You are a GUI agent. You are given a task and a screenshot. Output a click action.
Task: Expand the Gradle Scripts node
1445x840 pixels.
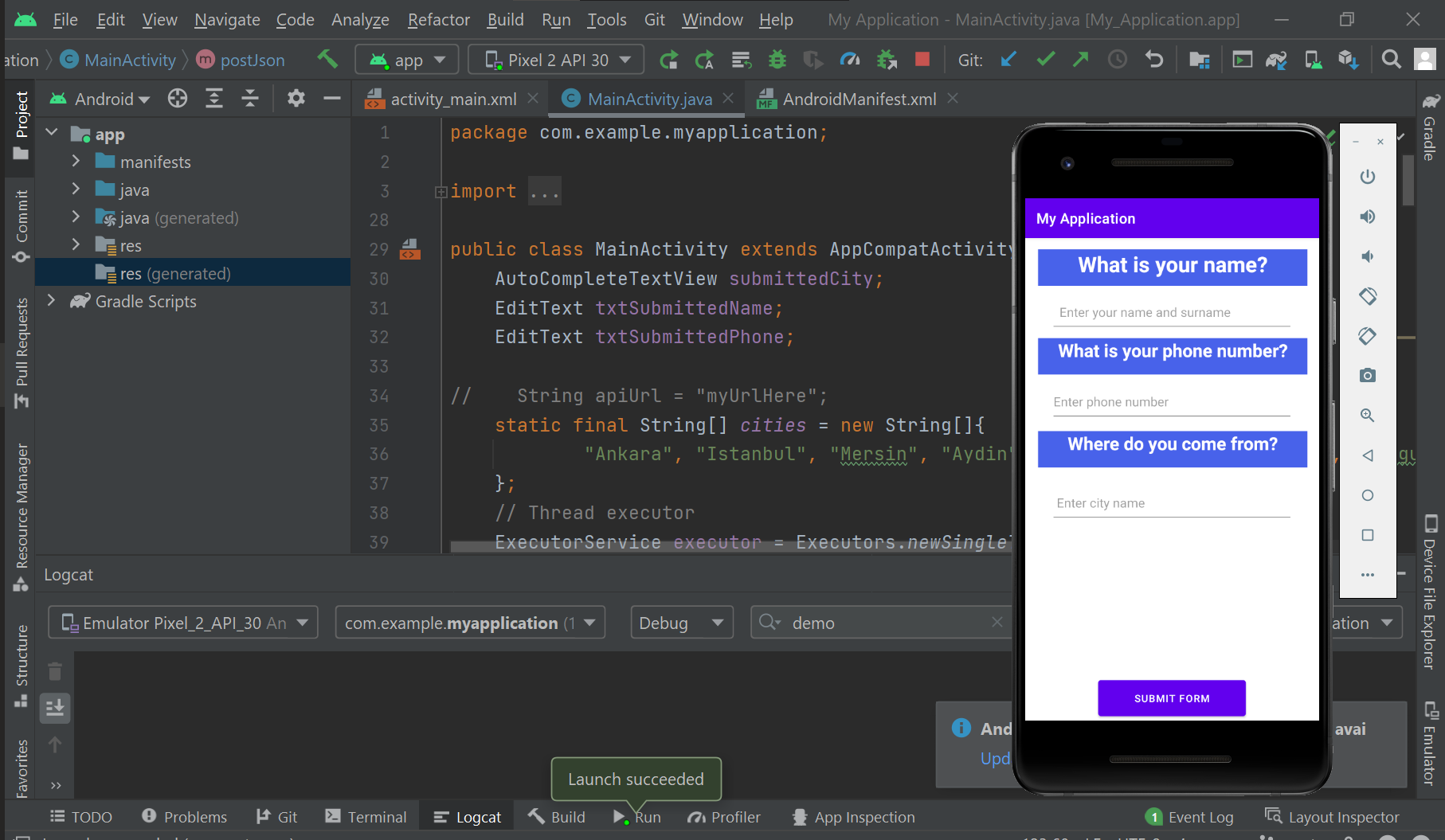click(x=51, y=301)
